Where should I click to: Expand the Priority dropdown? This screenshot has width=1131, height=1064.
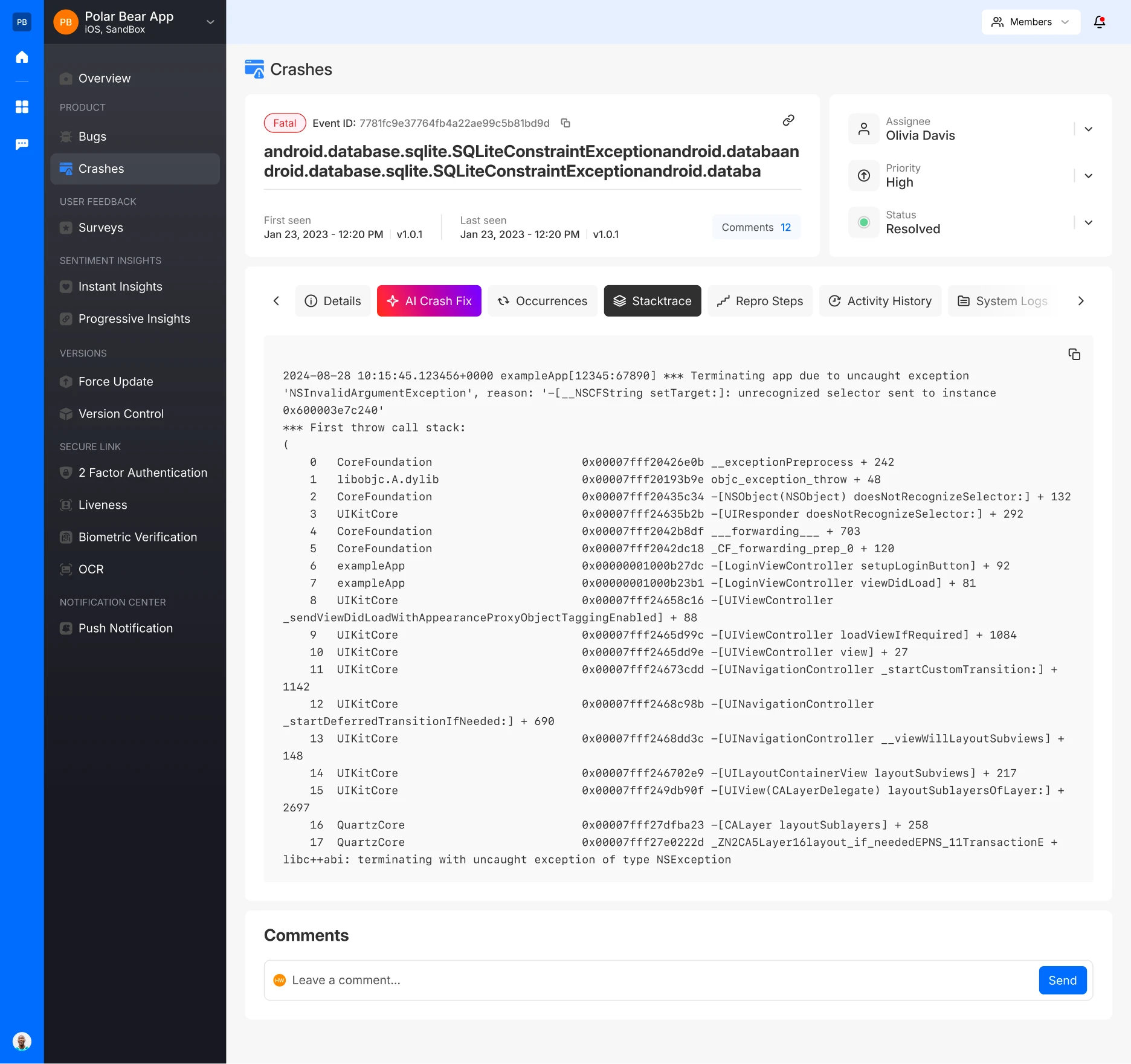coord(1088,176)
